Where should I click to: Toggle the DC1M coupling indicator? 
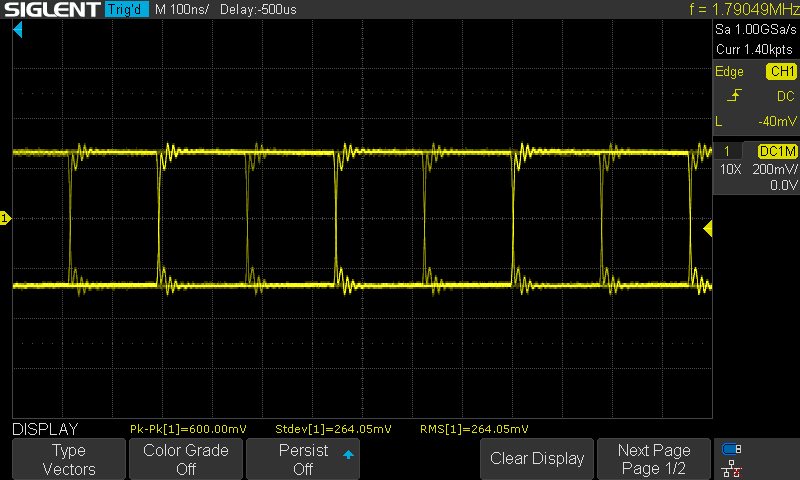coord(777,151)
